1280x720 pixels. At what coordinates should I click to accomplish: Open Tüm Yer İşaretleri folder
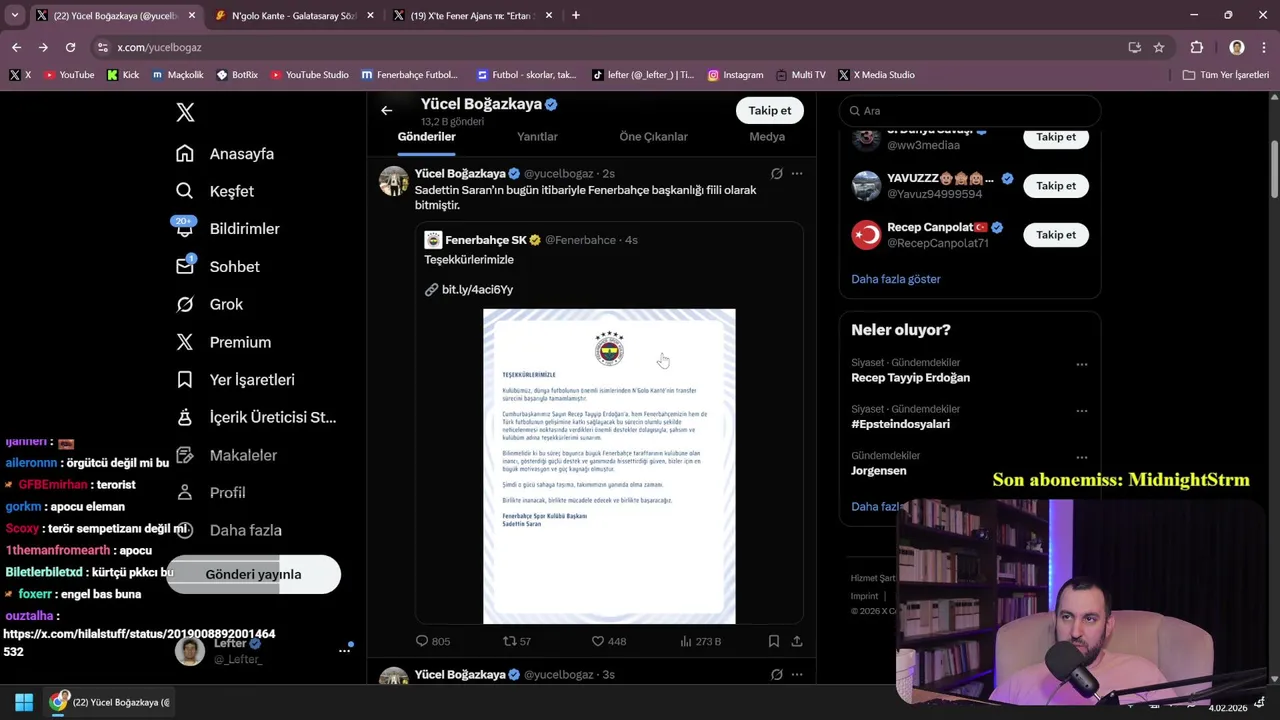1225,75
